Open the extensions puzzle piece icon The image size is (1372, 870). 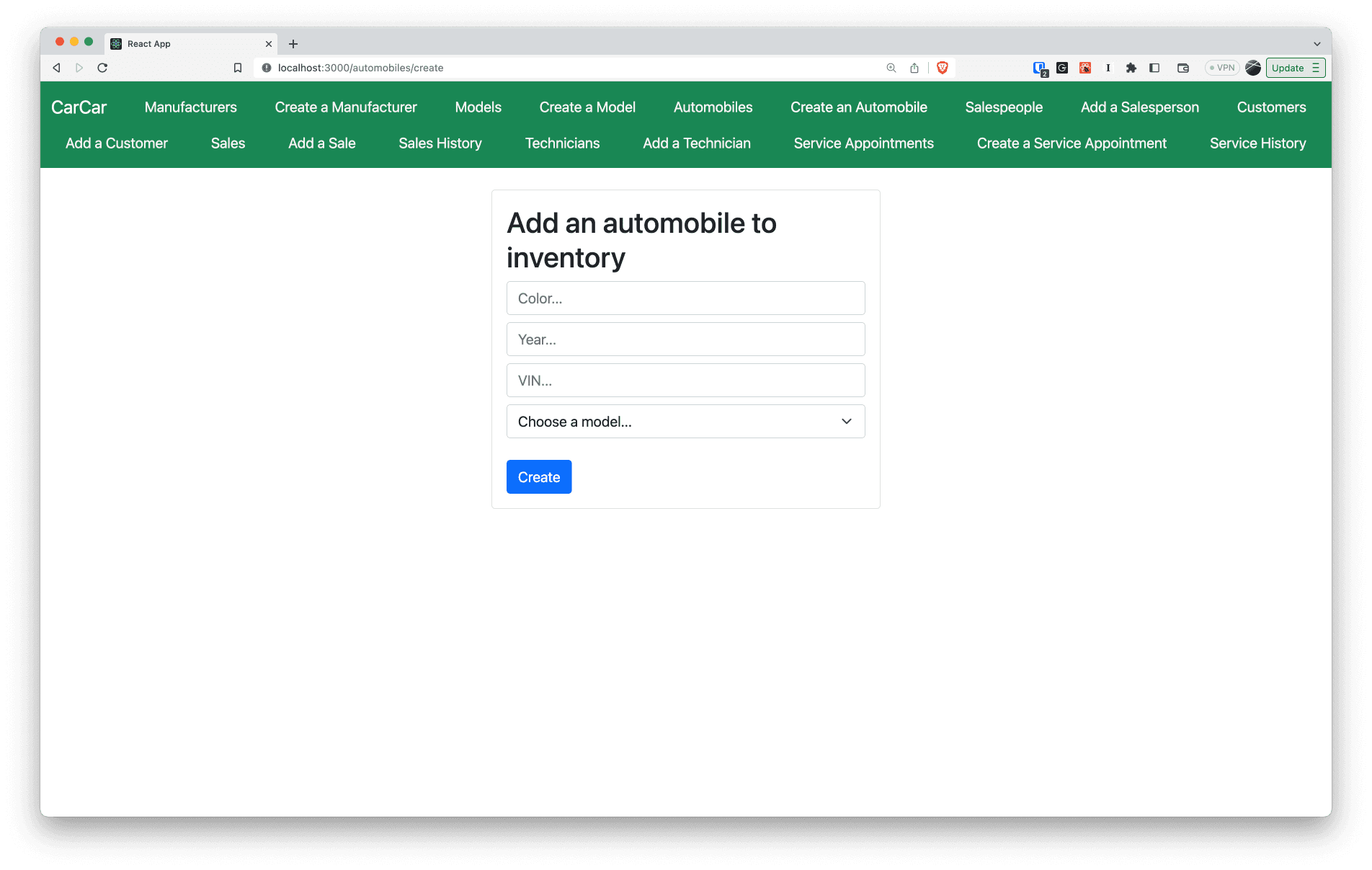(x=1131, y=68)
